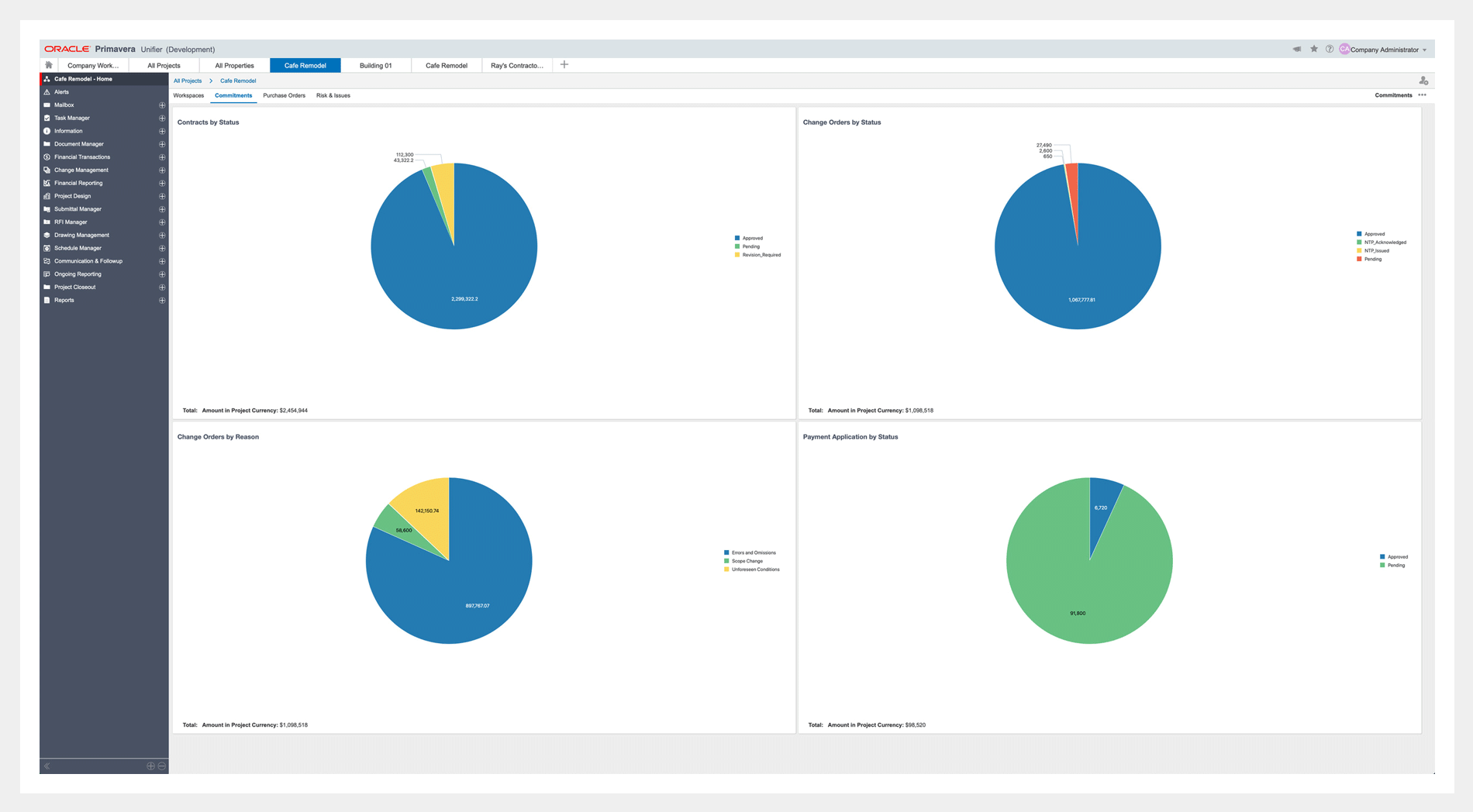
Task: Select the Pending legend entry in Contracts chart
Action: (749, 246)
